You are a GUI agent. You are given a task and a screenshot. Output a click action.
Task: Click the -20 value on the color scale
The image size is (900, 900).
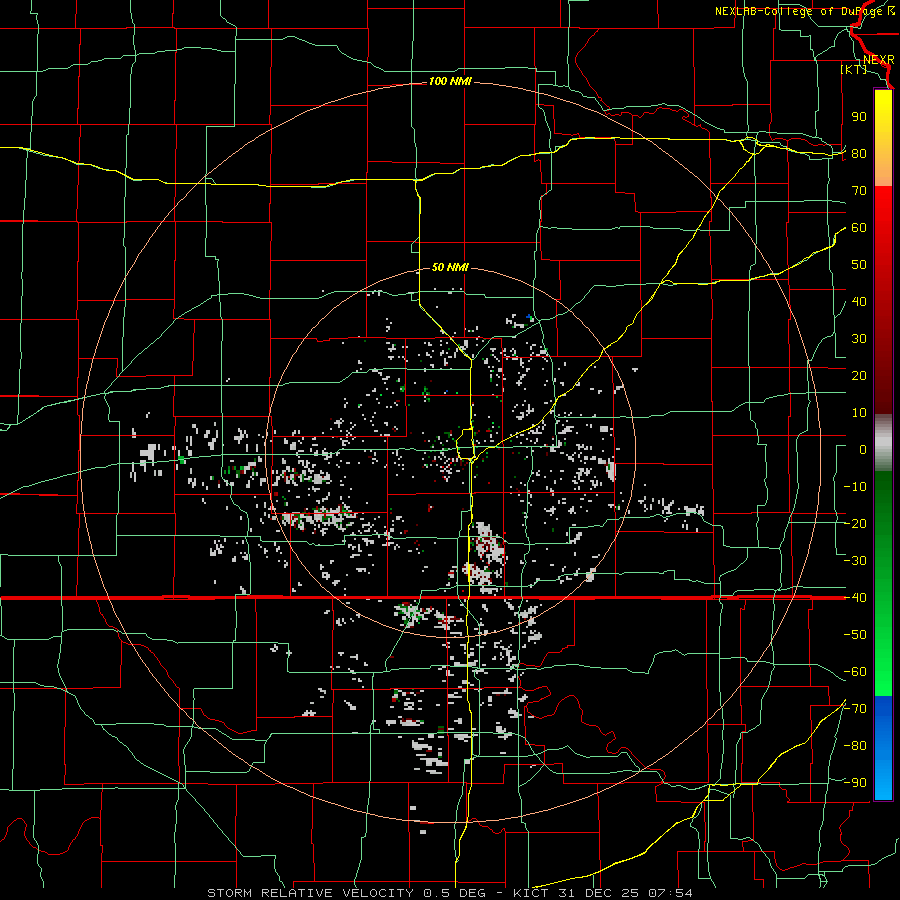(855, 524)
